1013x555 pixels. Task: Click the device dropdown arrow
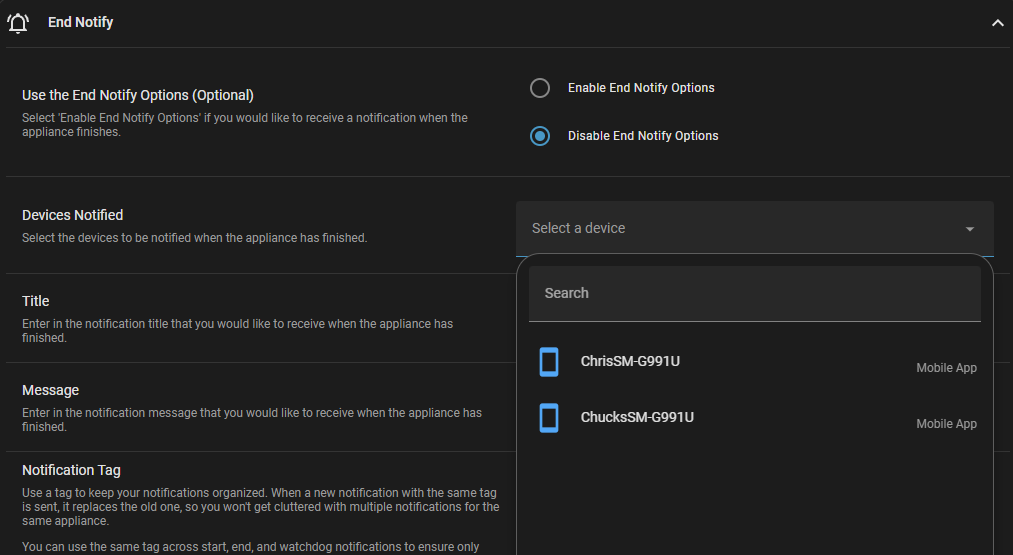coord(969,229)
